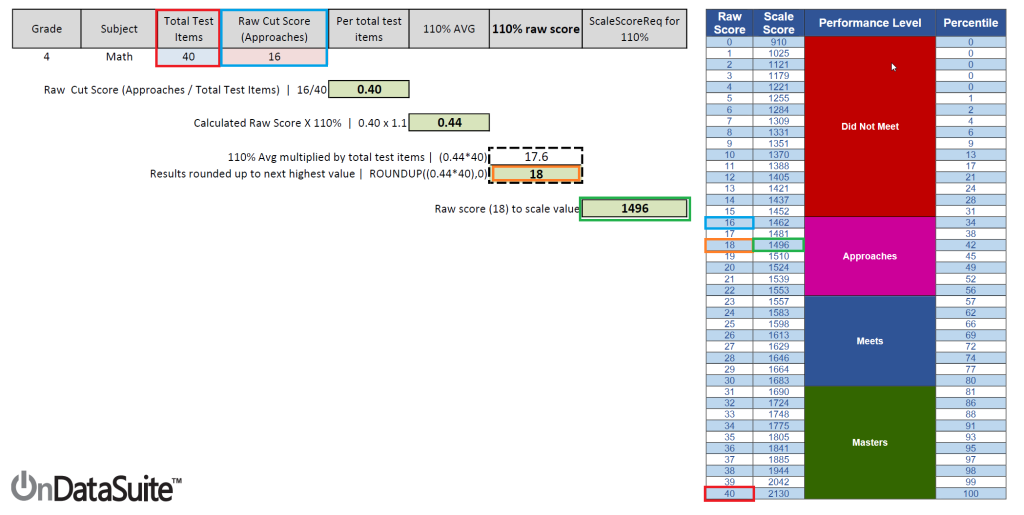The width and height of the screenshot is (1024, 515).
Task: Select the Scale Score column header
Action: click(778, 22)
